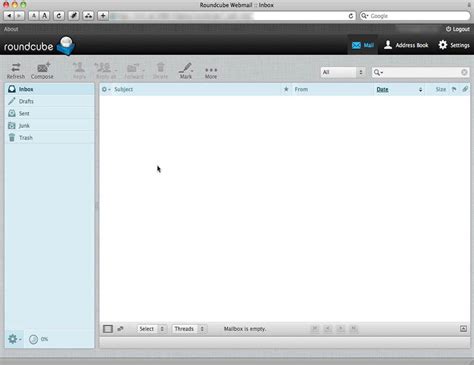Open the All message filter dropdown
Screen dimensions: 474x365
(x=342, y=72)
